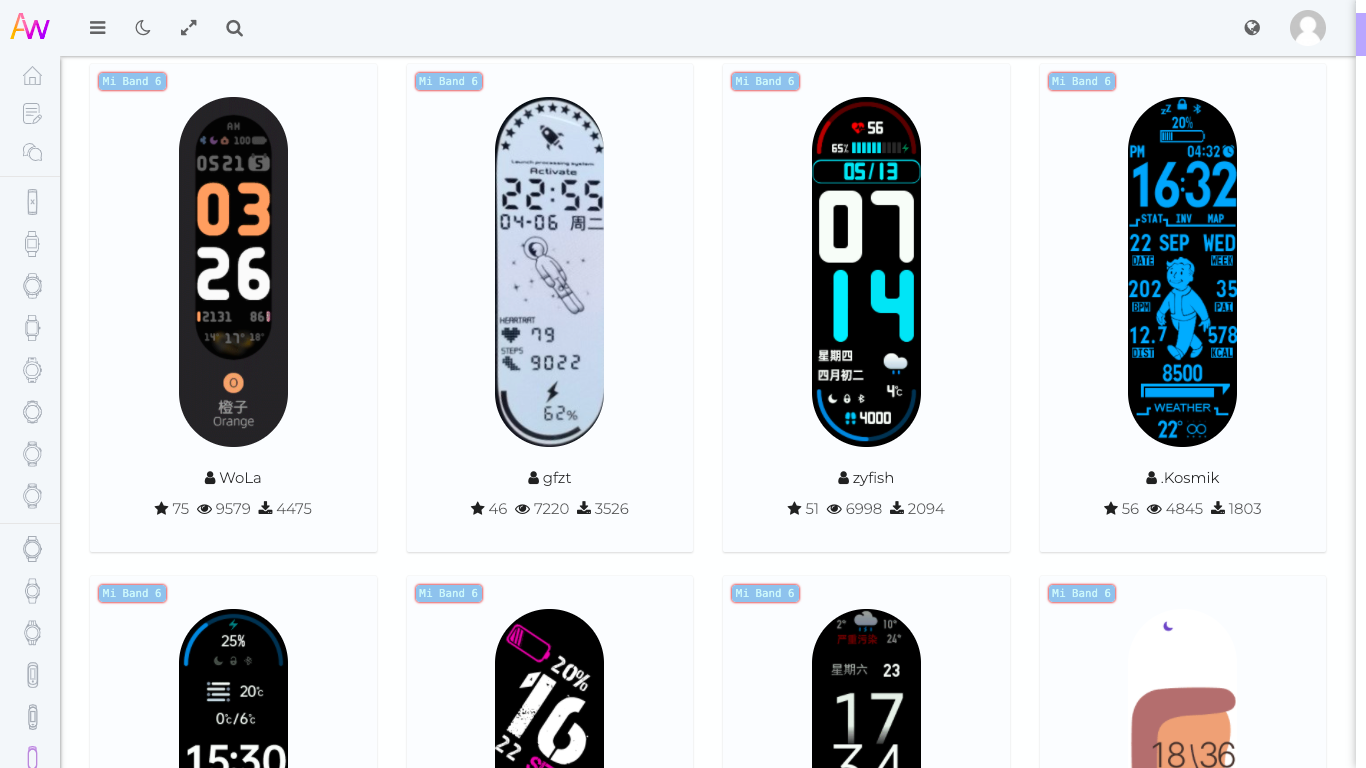The height and width of the screenshot is (768, 1366).
Task: Open the search magnifier icon
Action: [x=234, y=28]
